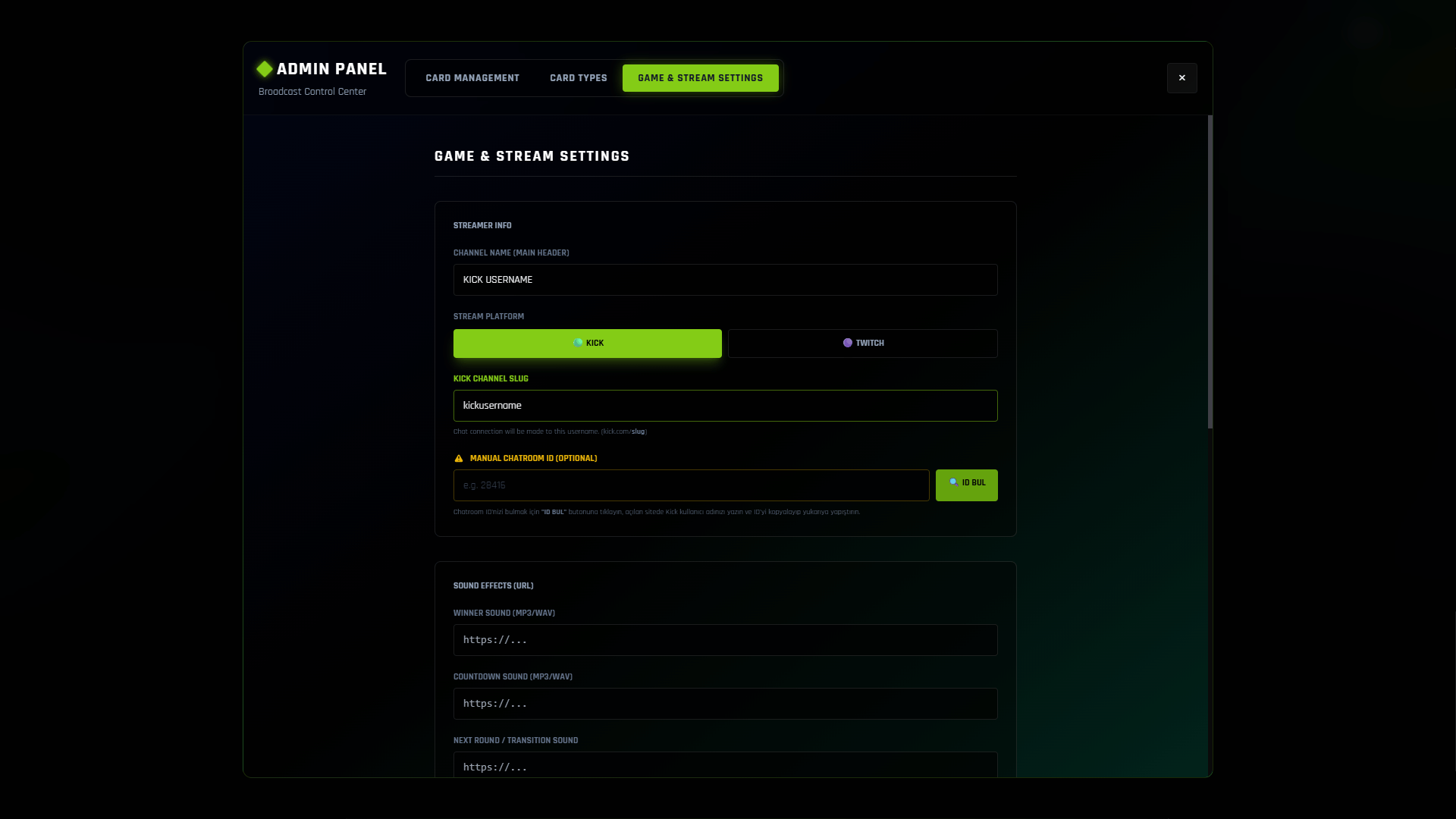Click the Game & Stream Settings heading
The image size is (1456, 819).
pyautogui.click(x=532, y=156)
